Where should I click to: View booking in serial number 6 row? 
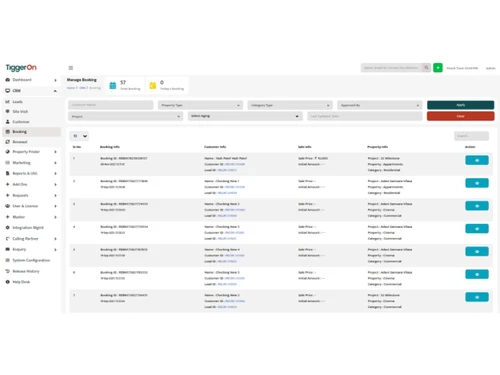tap(477, 274)
